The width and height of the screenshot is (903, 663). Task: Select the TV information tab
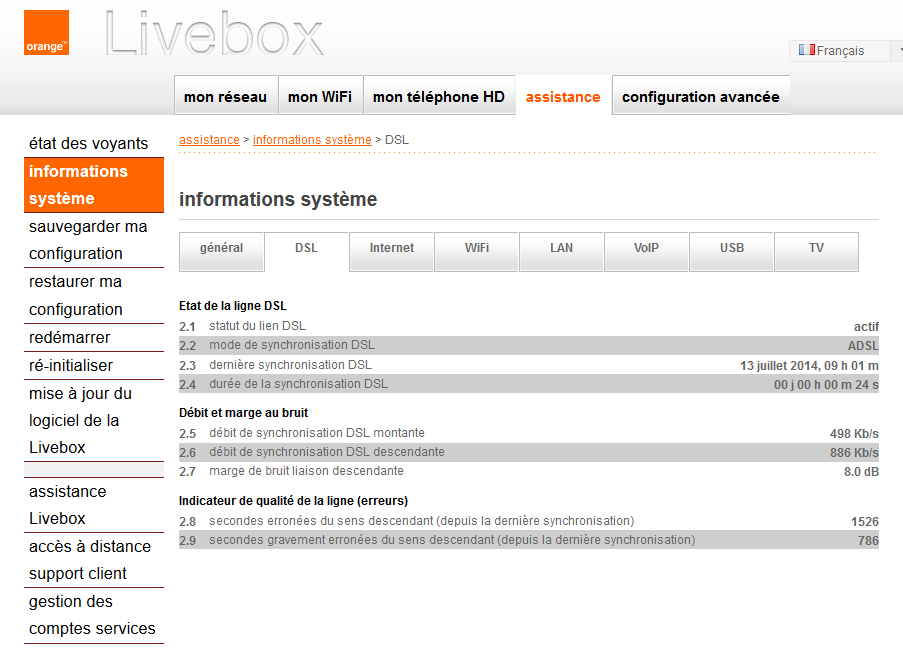click(816, 251)
